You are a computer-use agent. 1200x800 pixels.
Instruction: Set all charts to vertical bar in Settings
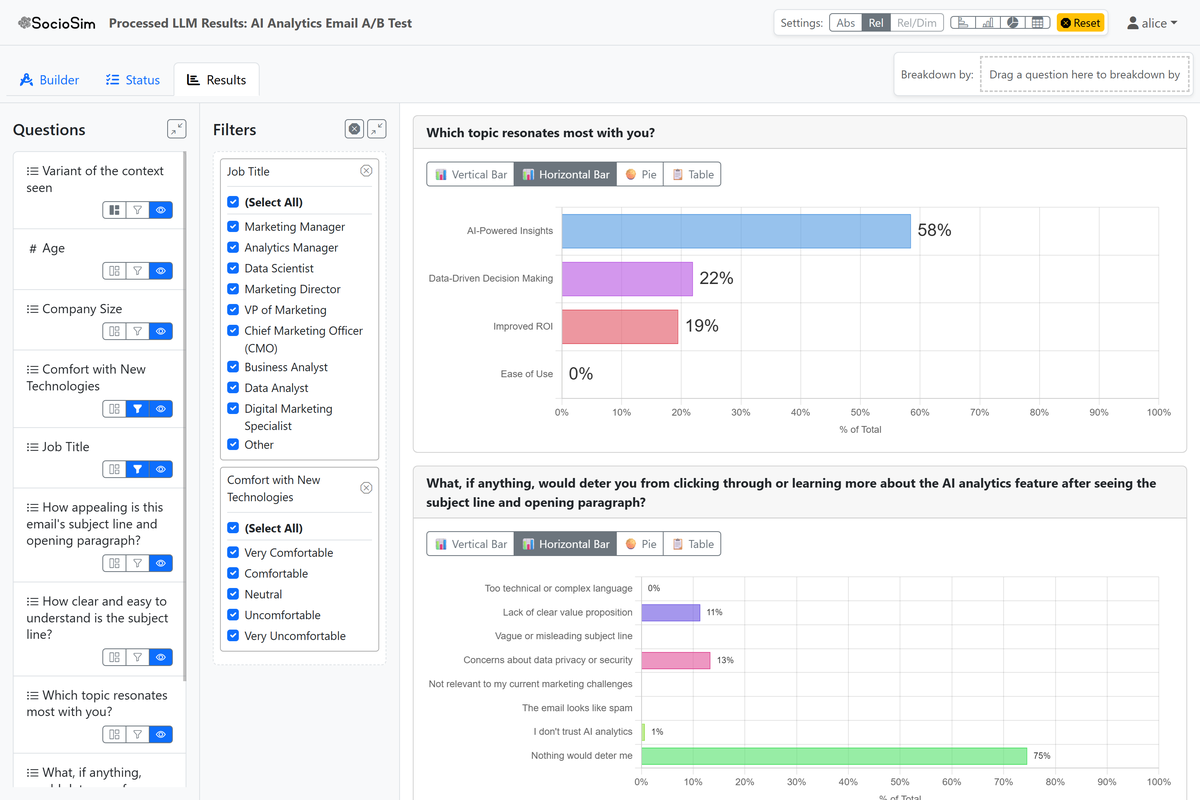tap(989, 23)
